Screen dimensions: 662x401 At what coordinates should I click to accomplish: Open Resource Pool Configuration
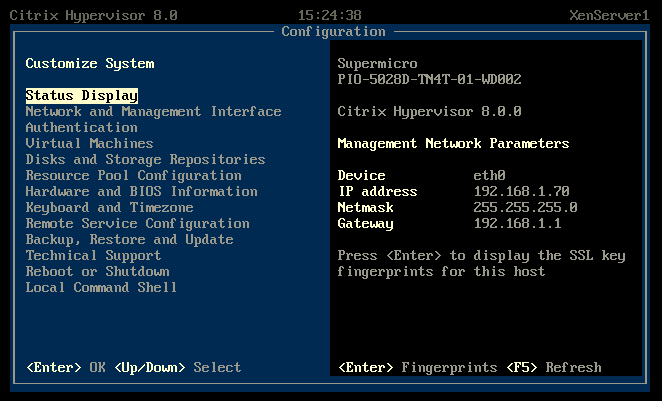(133, 175)
